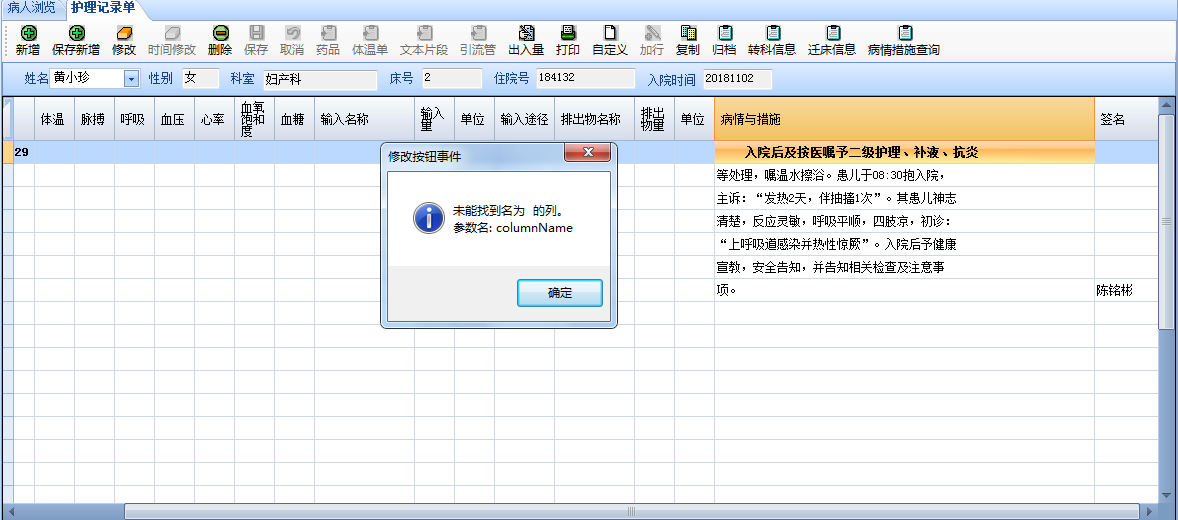Click the 血压 column header

pyautogui.click(x=174, y=119)
